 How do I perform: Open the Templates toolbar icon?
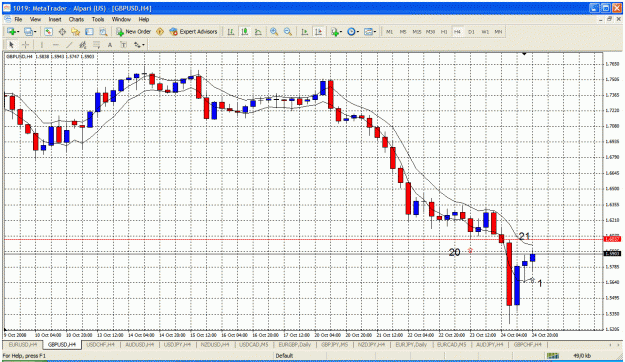(x=368, y=31)
